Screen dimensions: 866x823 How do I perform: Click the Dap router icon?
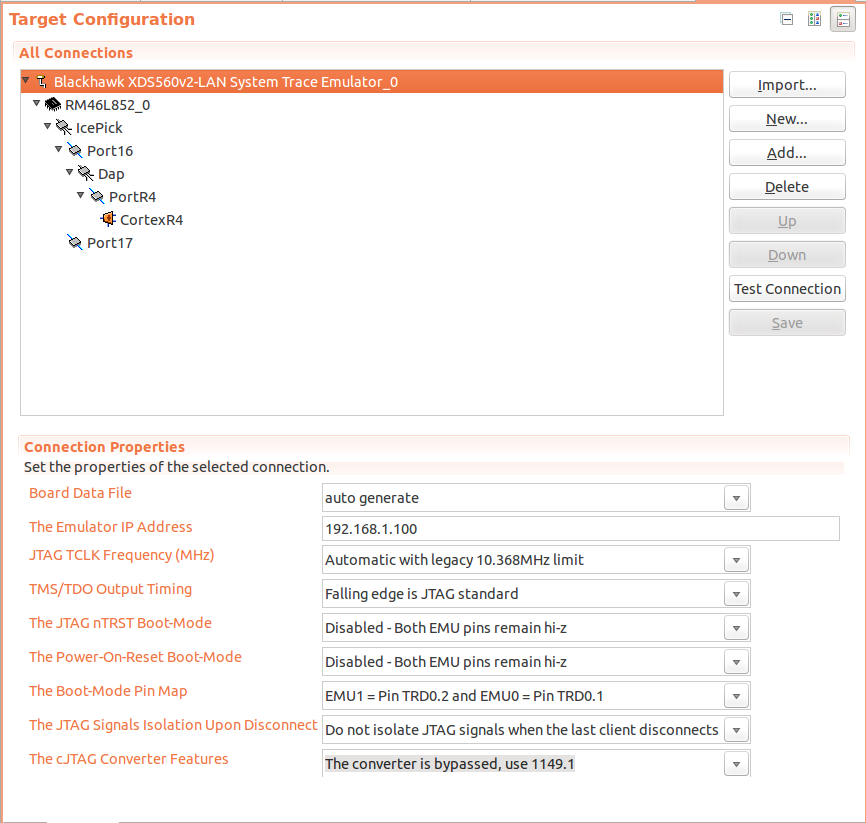86,173
